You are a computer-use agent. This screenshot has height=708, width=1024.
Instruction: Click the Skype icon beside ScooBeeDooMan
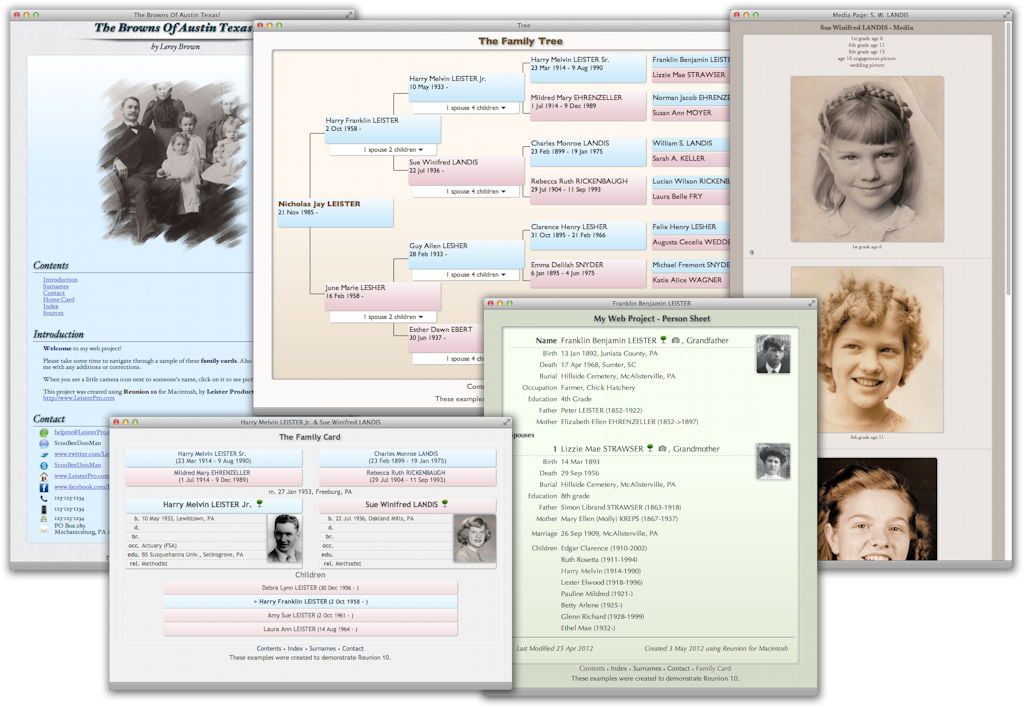point(44,466)
